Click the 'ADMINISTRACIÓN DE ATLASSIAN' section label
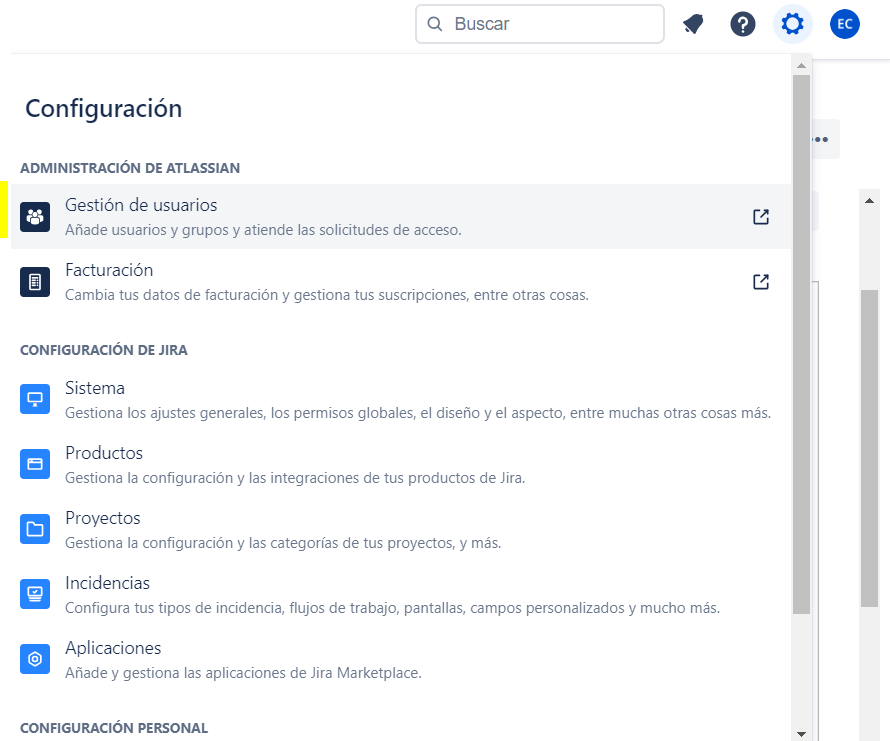This screenshot has width=890, height=741. pos(130,168)
